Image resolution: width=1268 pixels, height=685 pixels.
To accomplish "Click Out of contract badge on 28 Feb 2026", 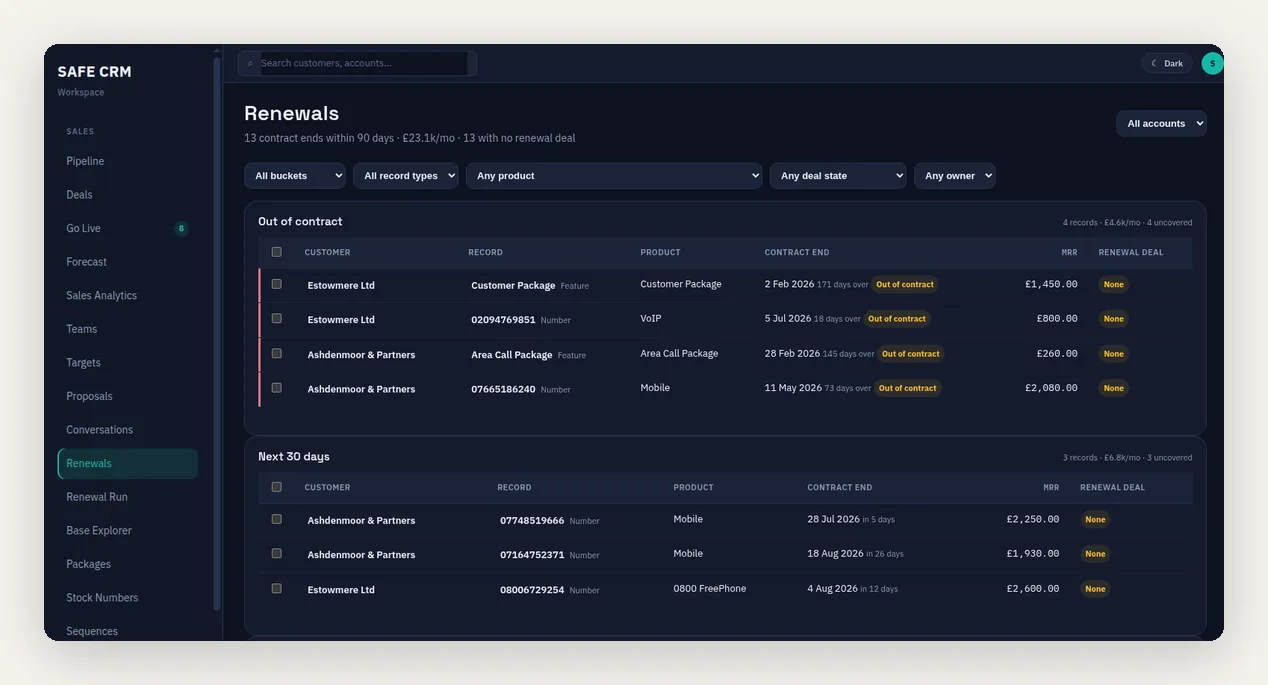I will pos(911,354).
